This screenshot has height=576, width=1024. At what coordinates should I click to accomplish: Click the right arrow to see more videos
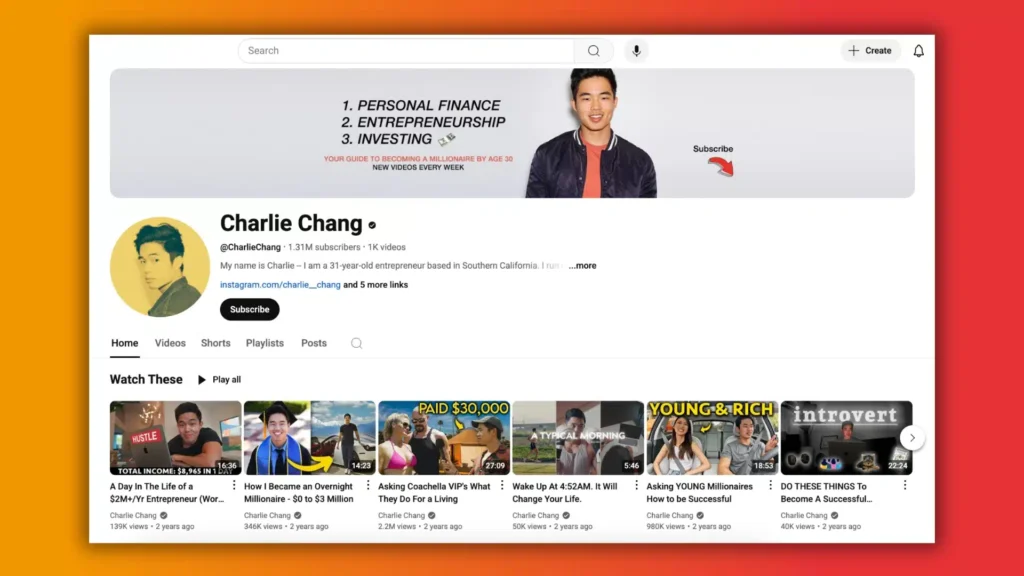coord(911,437)
